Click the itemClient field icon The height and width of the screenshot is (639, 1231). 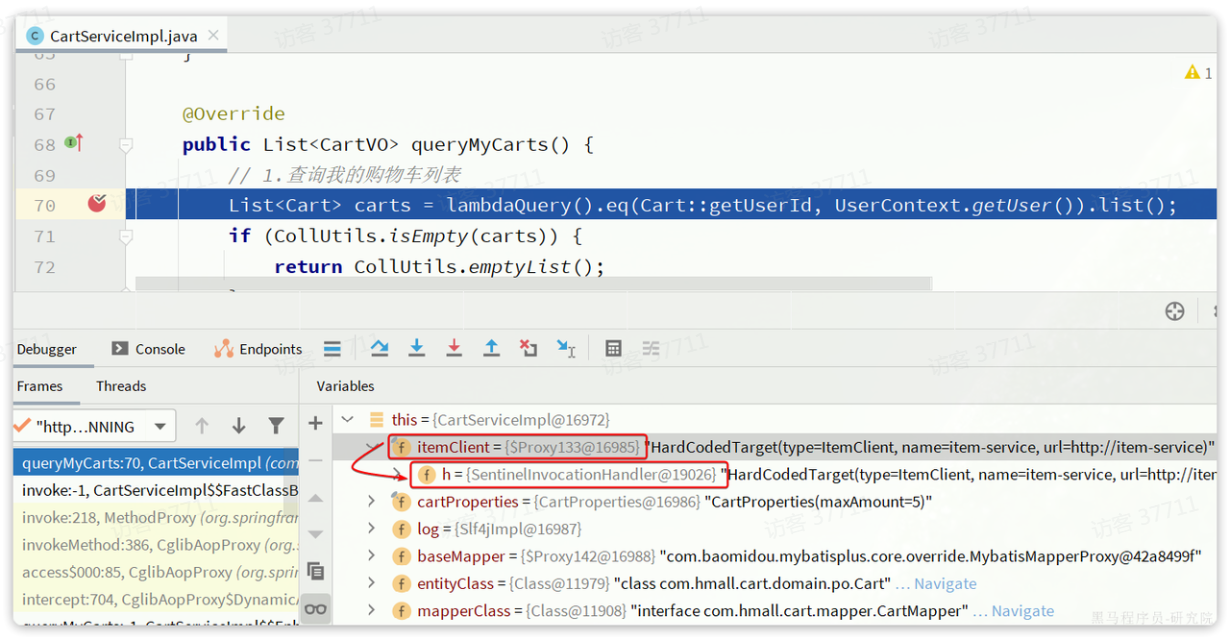tap(402, 447)
